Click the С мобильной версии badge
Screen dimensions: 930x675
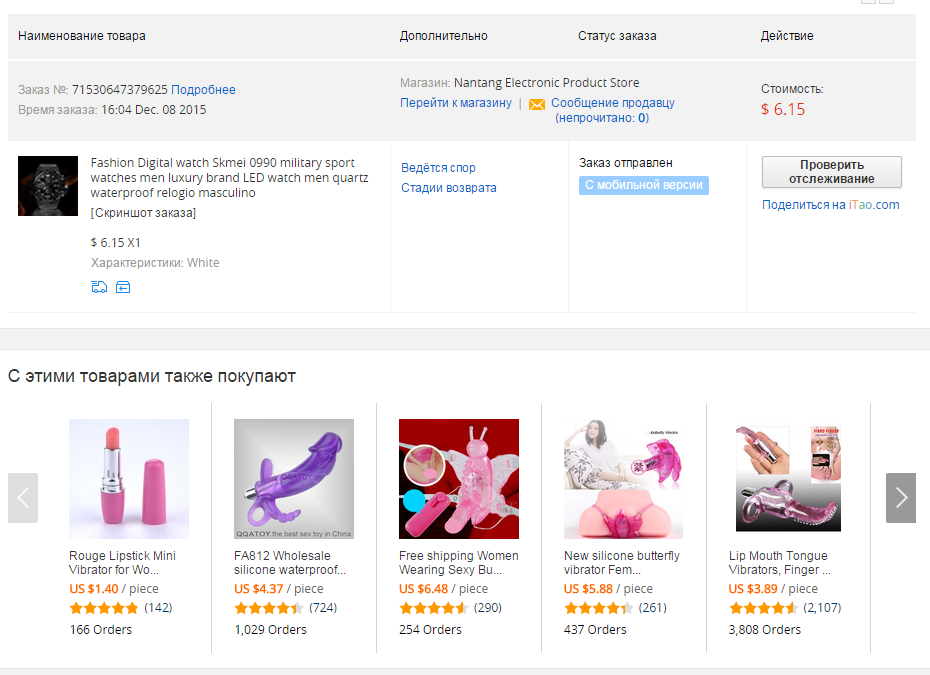pyautogui.click(x=644, y=185)
